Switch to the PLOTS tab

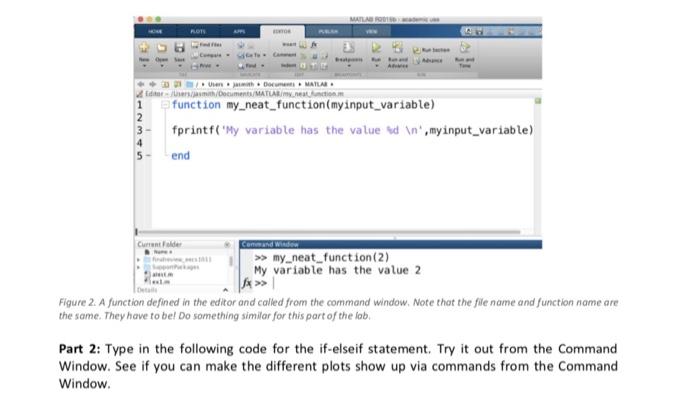point(198,32)
